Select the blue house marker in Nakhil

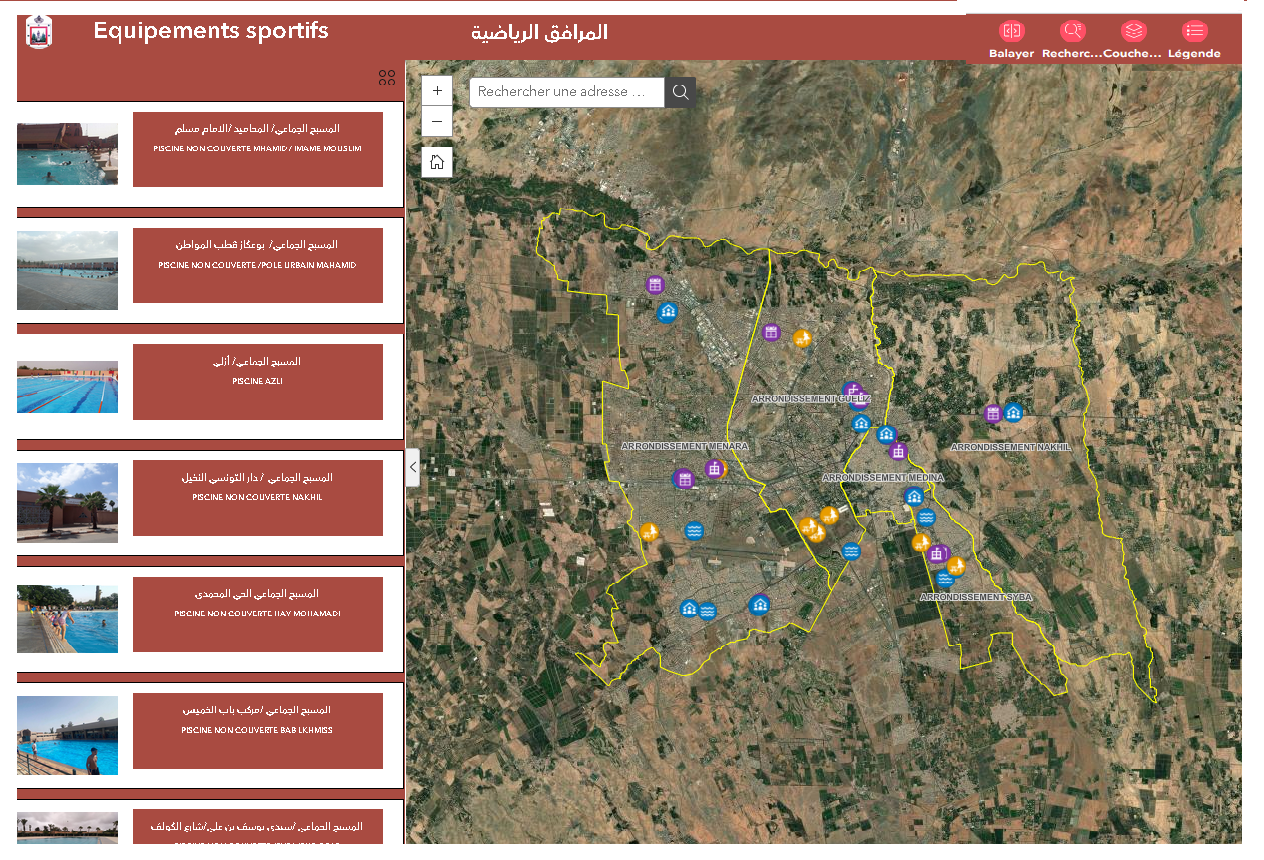point(1013,412)
